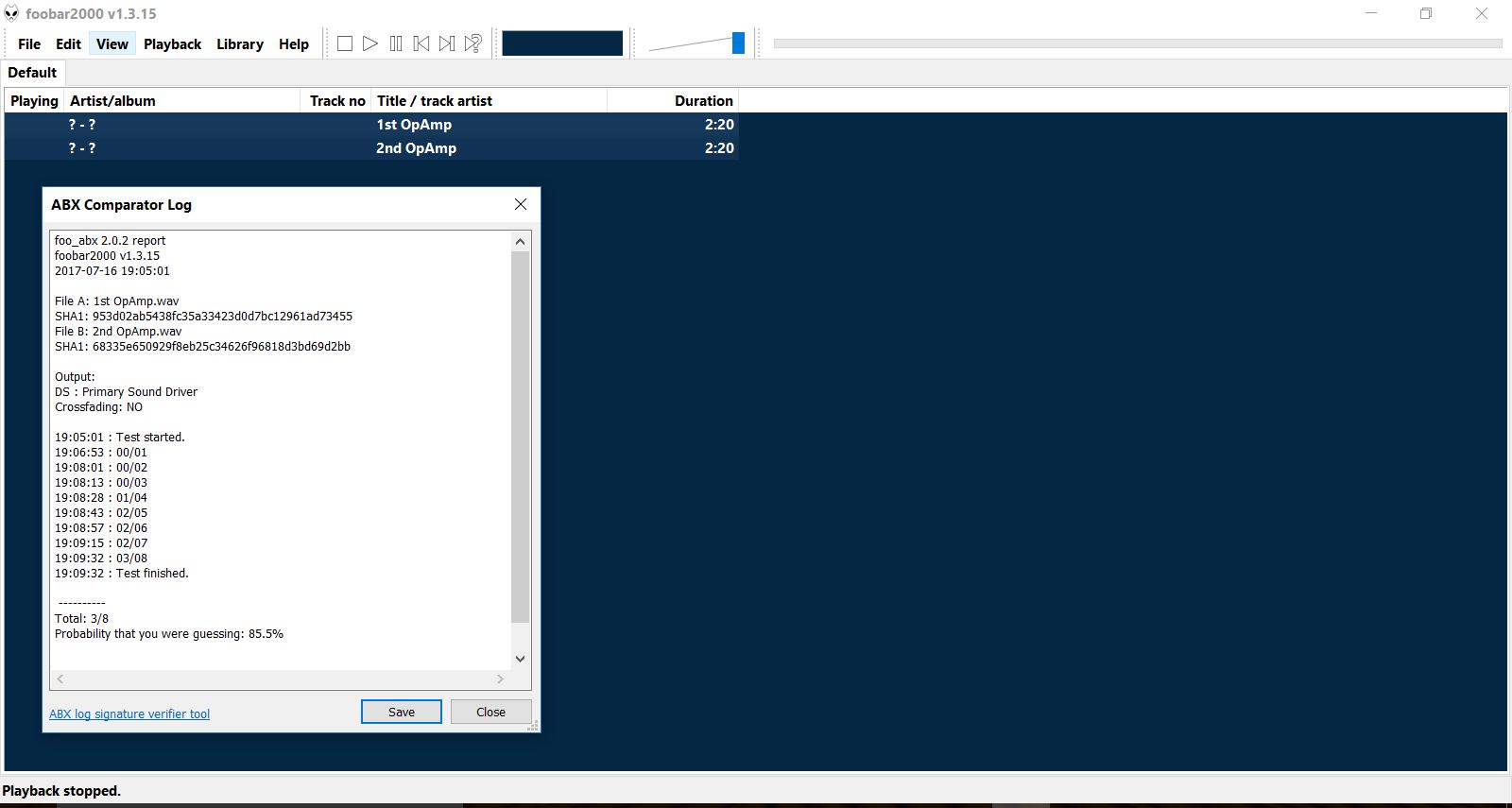The width and height of the screenshot is (1512, 808).
Task: Play a random track icon
Action: pyautogui.click(x=473, y=43)
